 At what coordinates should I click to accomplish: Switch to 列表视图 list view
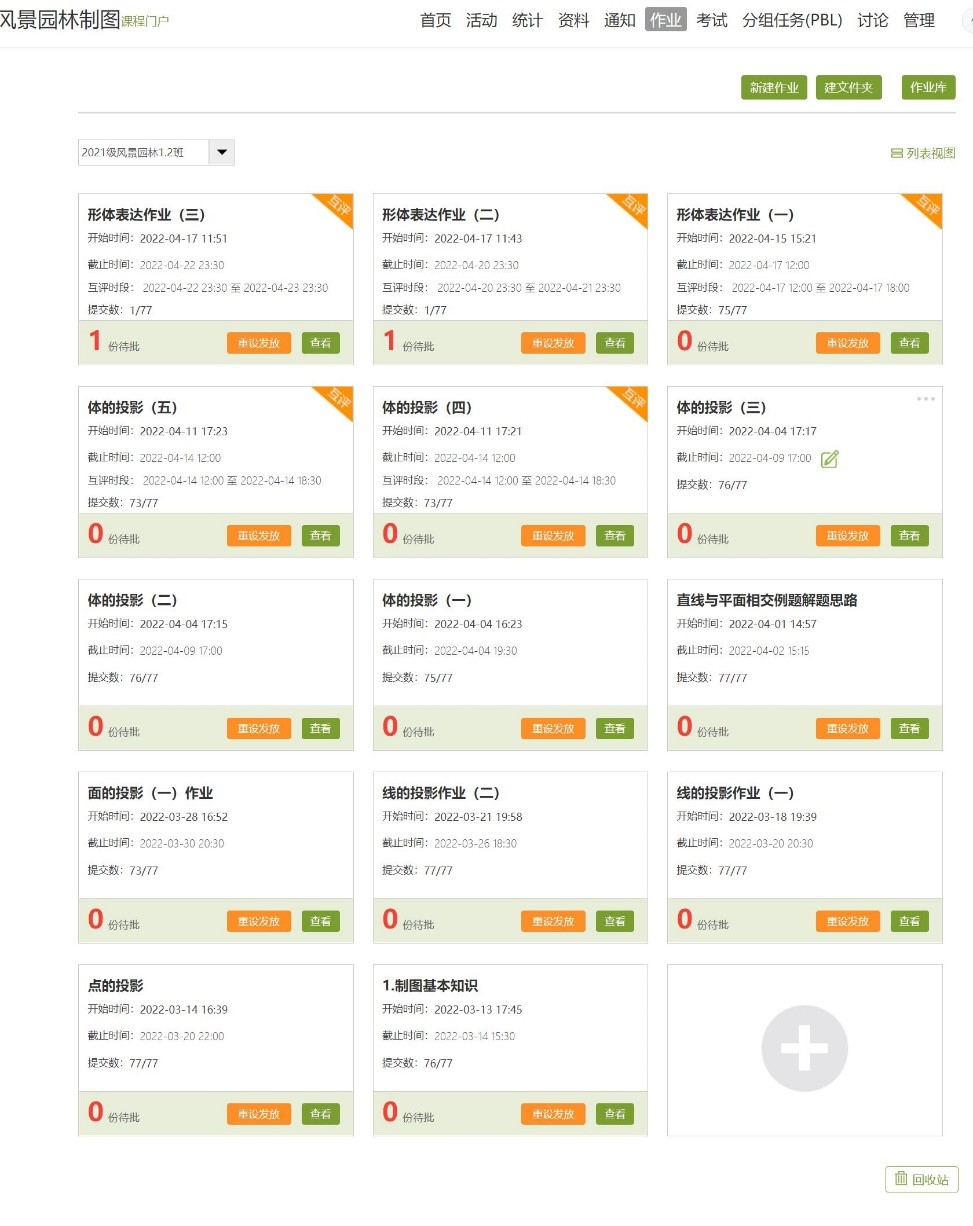click(923, 153)
